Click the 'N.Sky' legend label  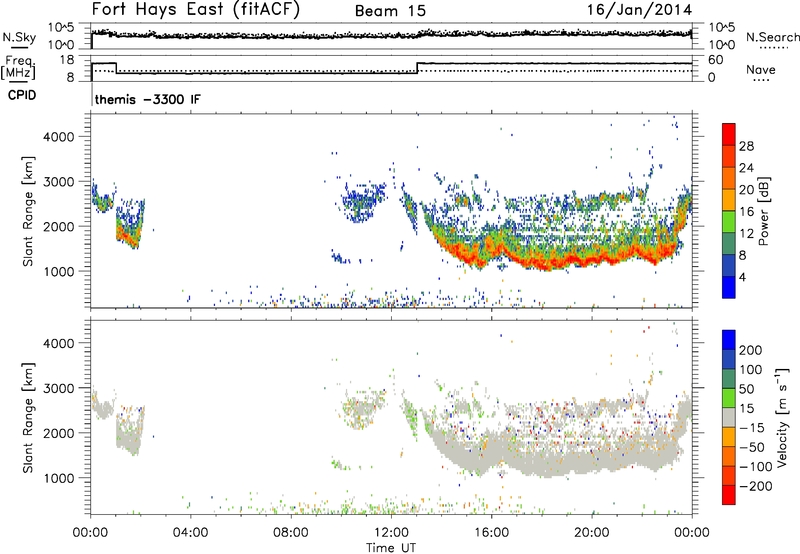tap(19, 38)
